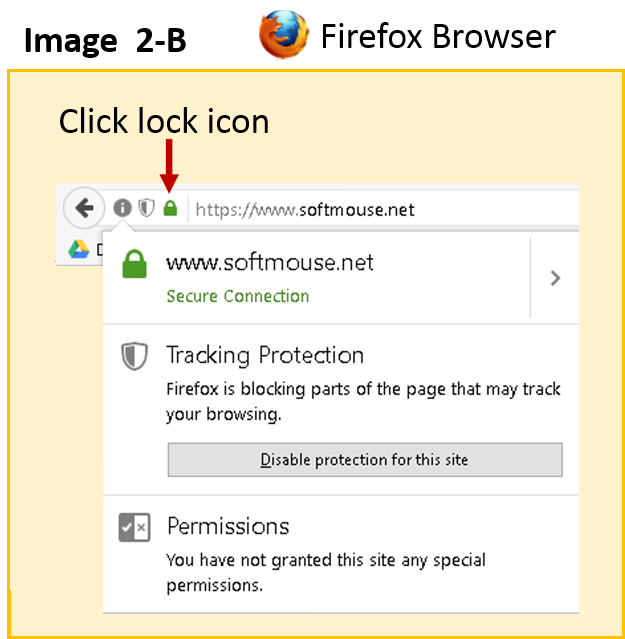
Task: Select www.softmouse.net title in the panel
Action: click(269, 263)
